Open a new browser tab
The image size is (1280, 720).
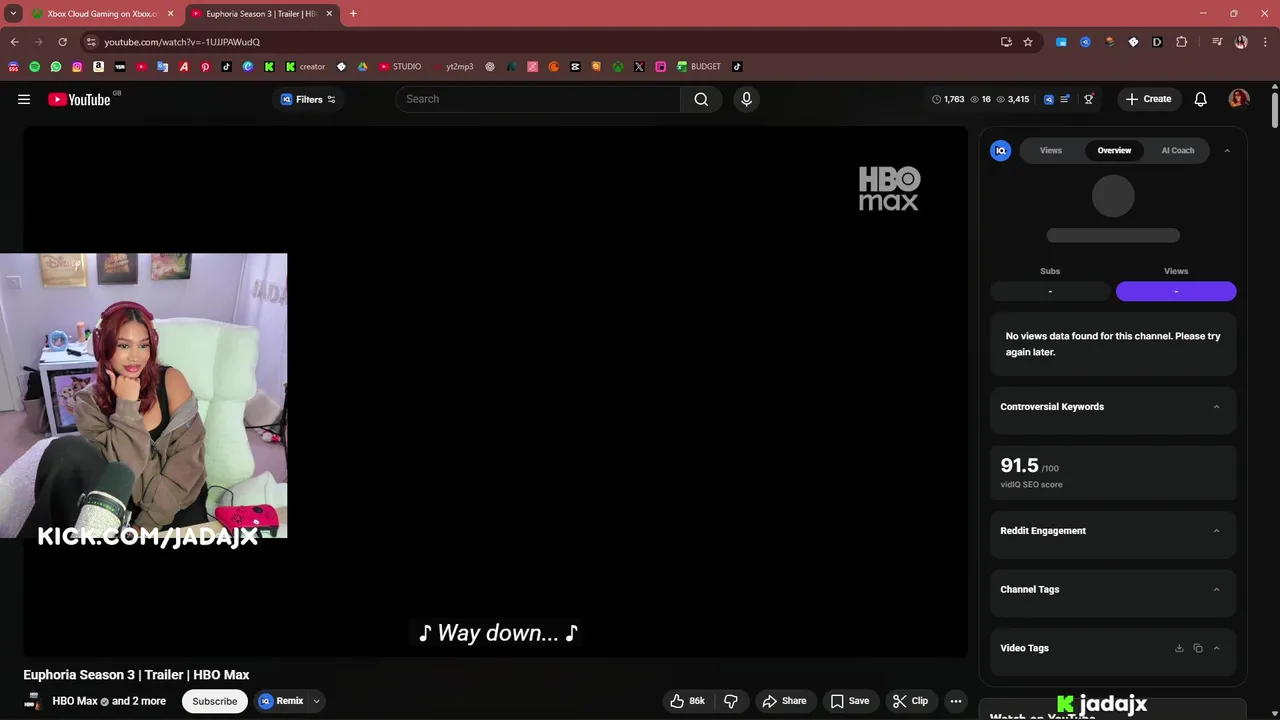point(353,14)
